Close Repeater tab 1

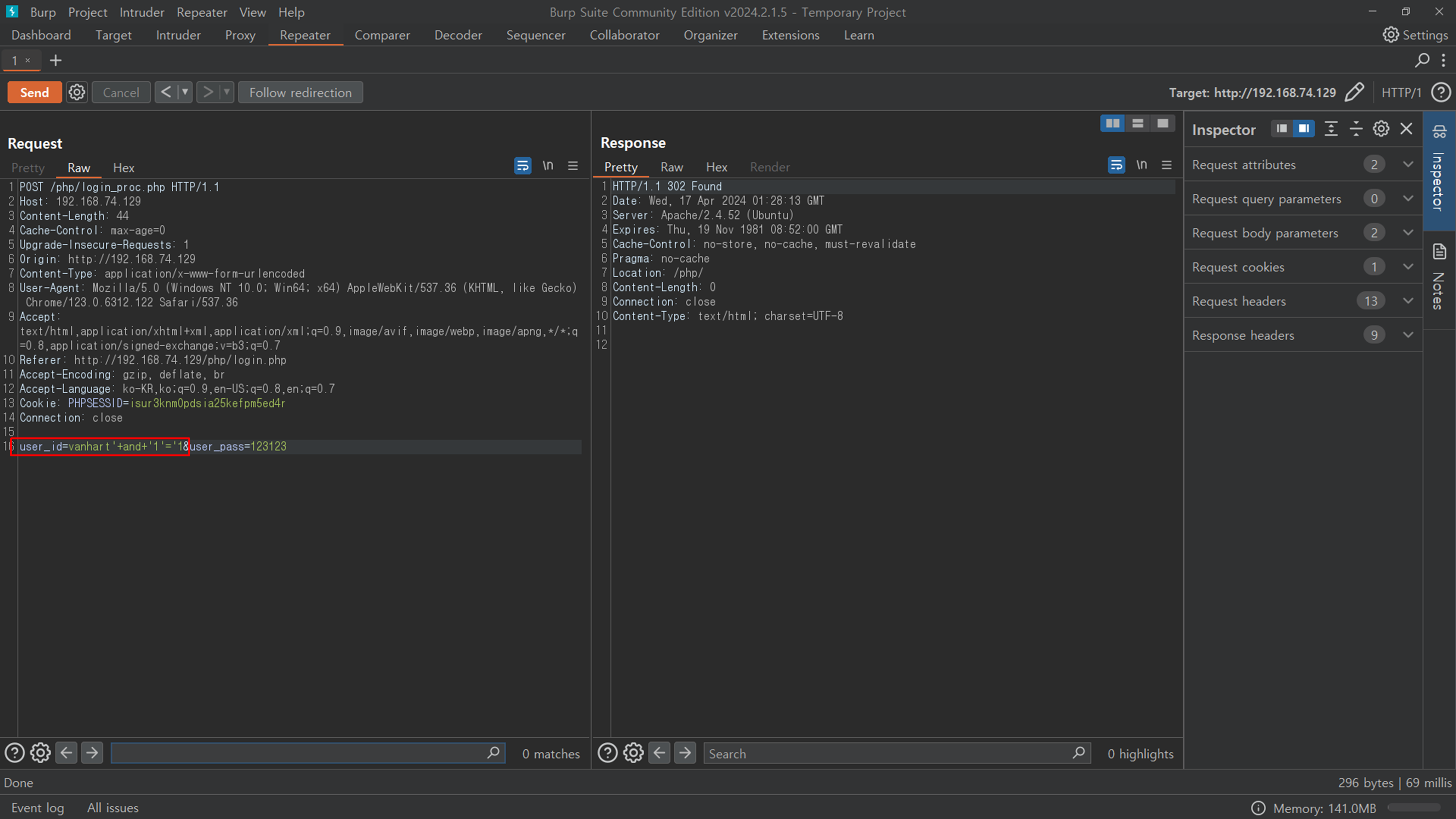pos(28,60)
